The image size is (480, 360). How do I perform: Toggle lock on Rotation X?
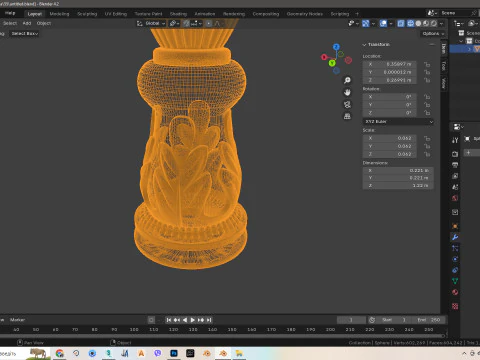(427, 97)
